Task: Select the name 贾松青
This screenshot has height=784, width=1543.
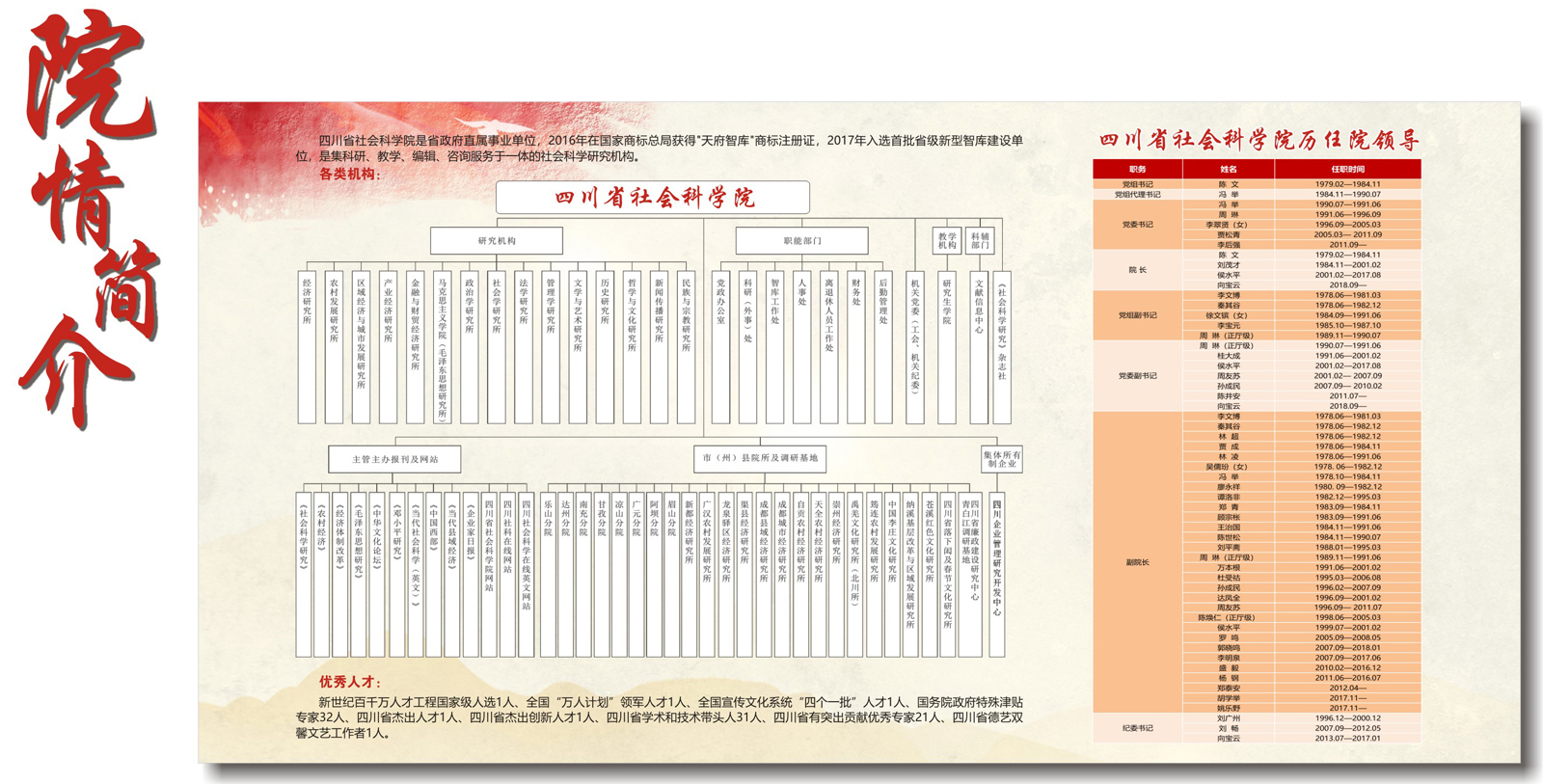Action: click(x=1229, y=234)
